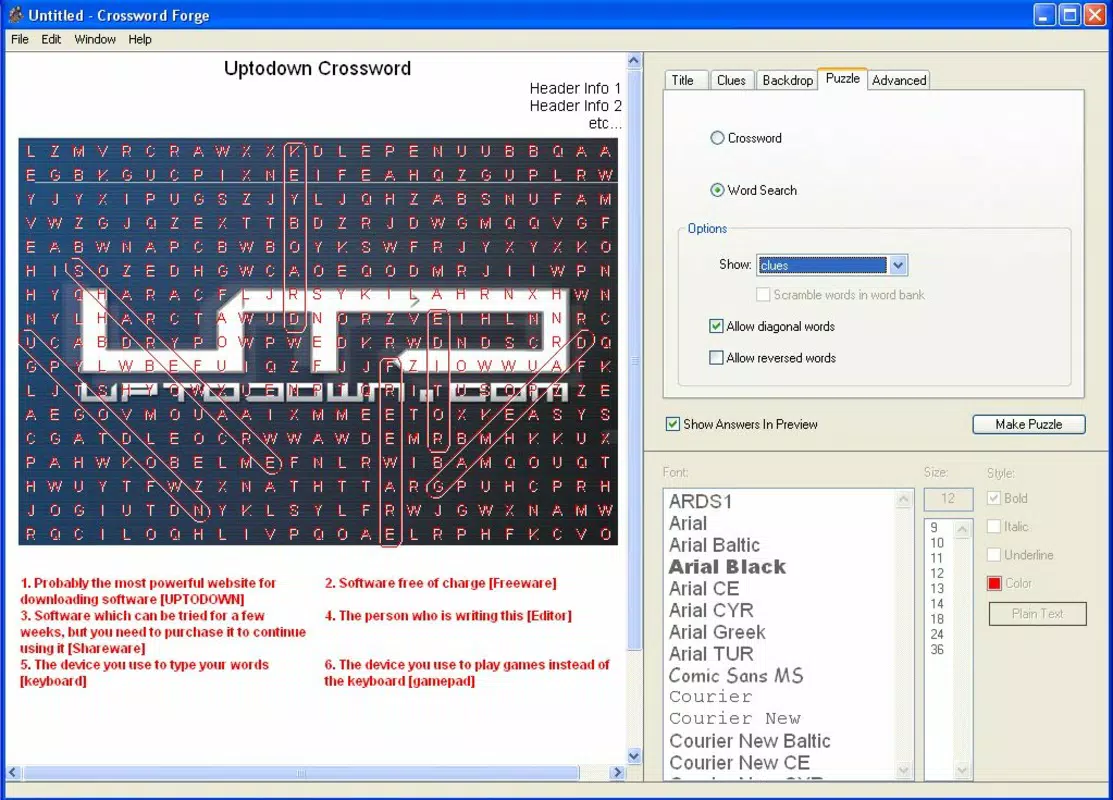Viewport: 1113px width, 800px height.
Task: Click preview horizontal scrollbar left arrow
Action: click(13, 772)
